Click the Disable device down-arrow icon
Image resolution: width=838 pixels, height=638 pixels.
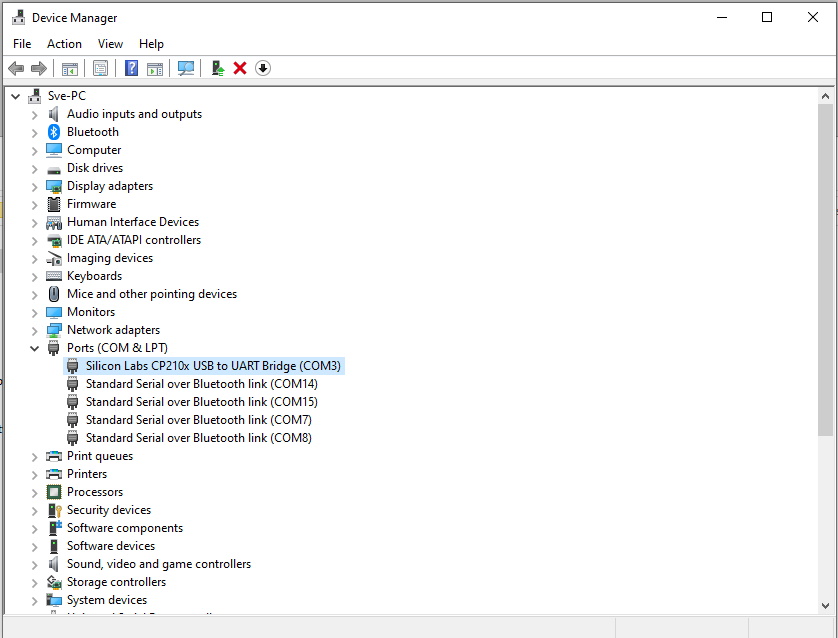(x=263, y=68)
